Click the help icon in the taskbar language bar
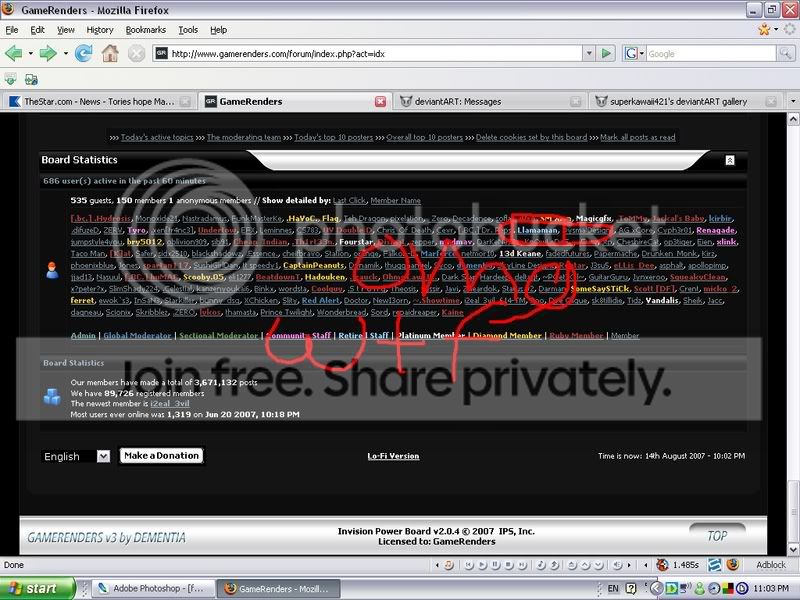 click(631, 588)
